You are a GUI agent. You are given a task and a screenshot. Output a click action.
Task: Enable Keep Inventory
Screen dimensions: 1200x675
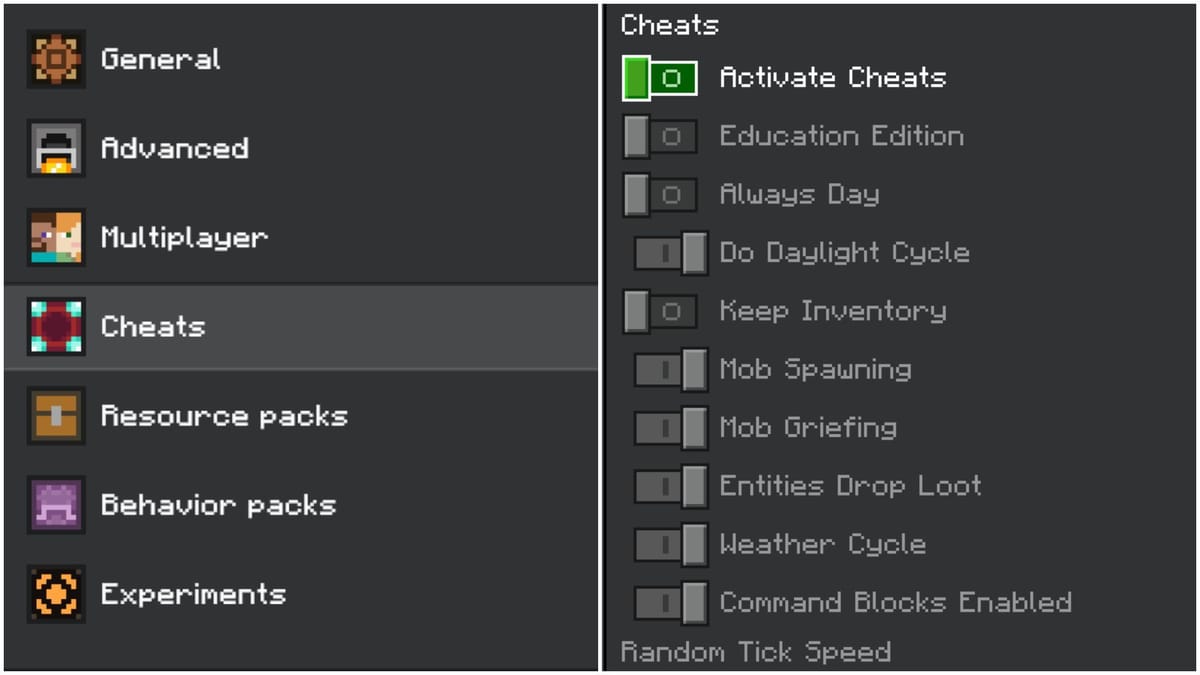point(656,311)
